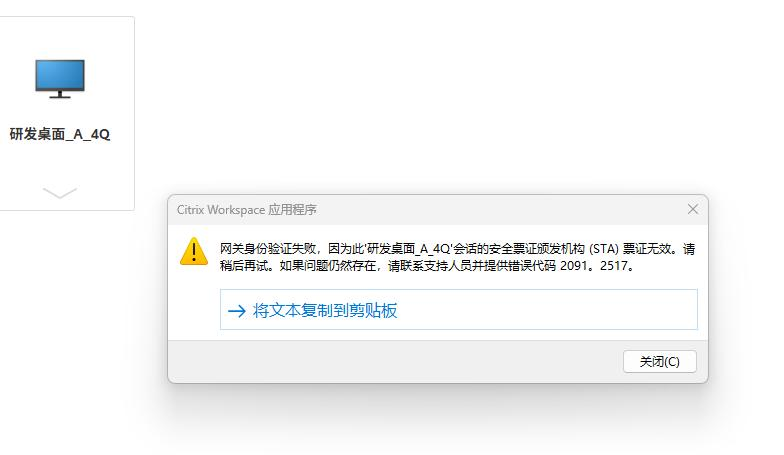Click the (STA) text in the message

click(x=604, y=248)
